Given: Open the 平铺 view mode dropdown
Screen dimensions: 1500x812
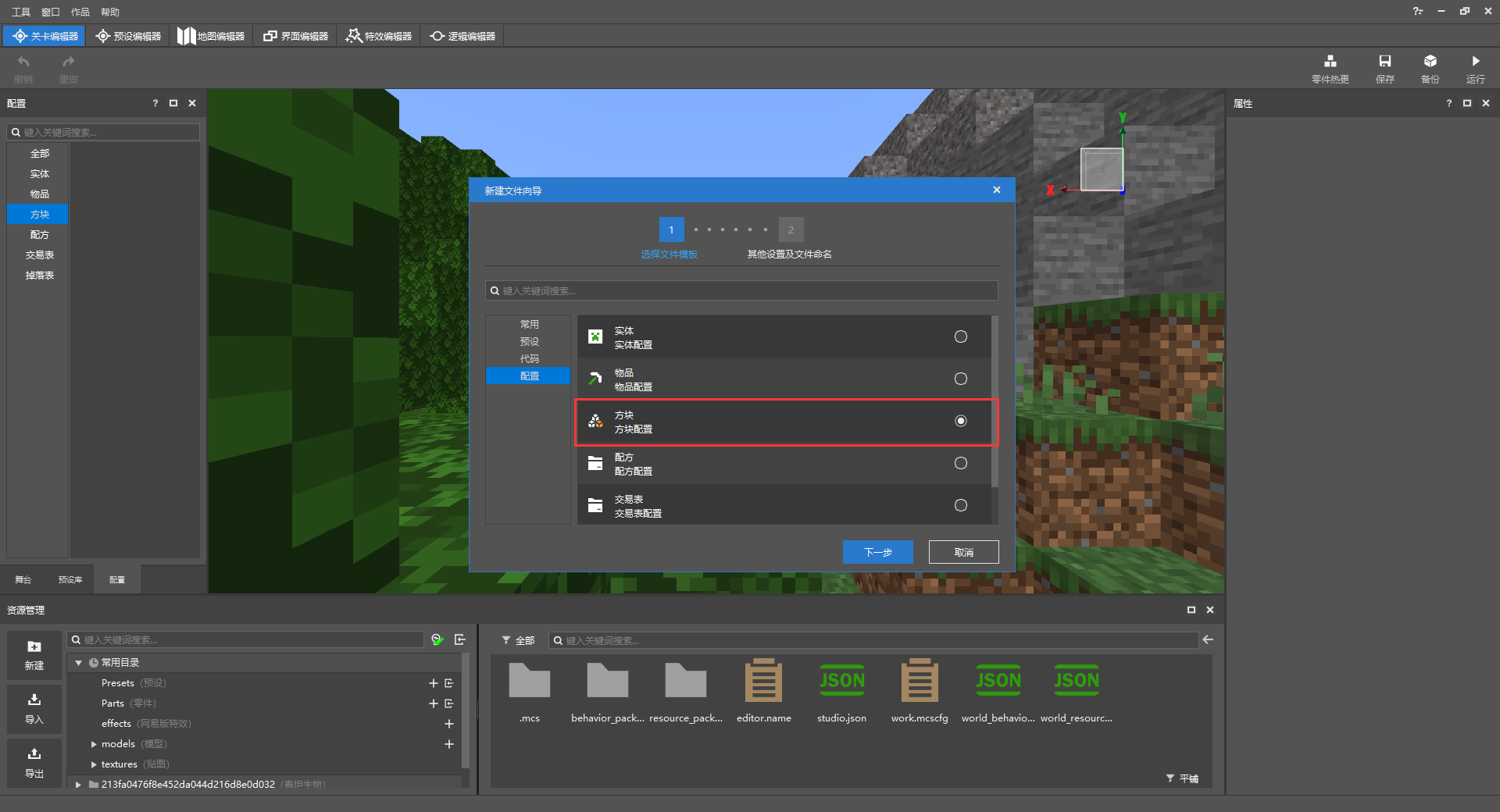Looking at the screenshot, I should pyautogui.click(x=1183, y=778).
